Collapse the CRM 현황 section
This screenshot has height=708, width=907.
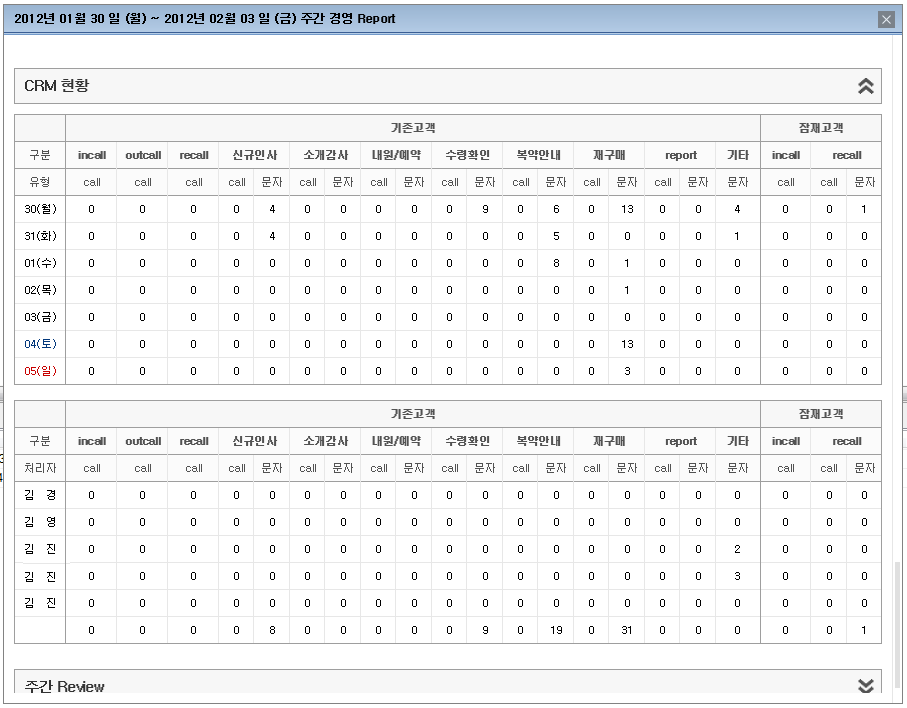click(x=865, y=86)
